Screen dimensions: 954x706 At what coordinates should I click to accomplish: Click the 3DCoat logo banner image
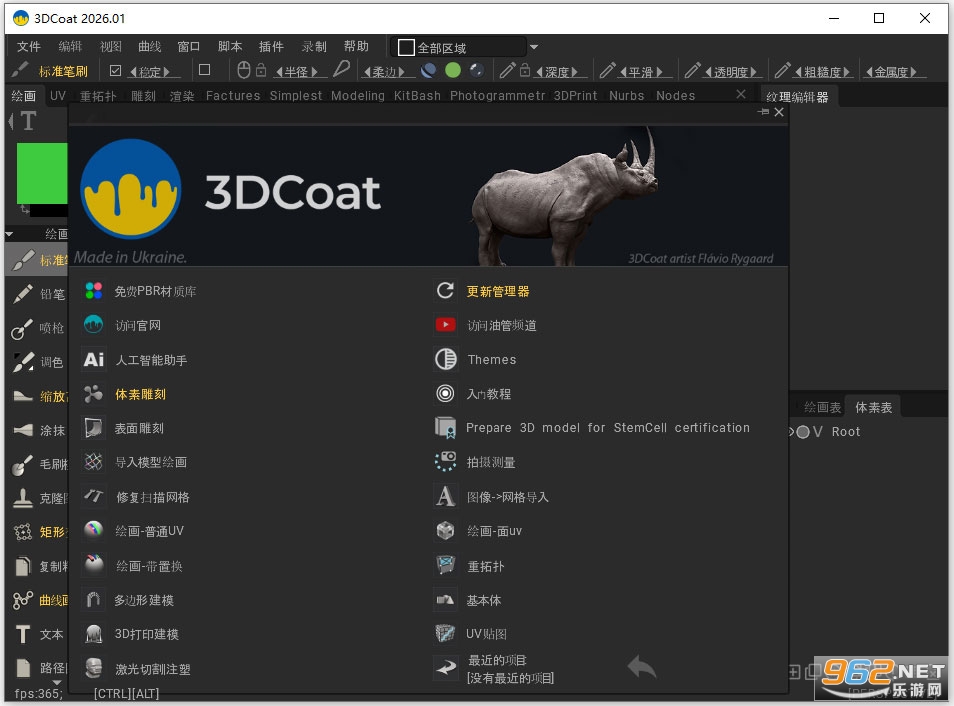[428, 196]
